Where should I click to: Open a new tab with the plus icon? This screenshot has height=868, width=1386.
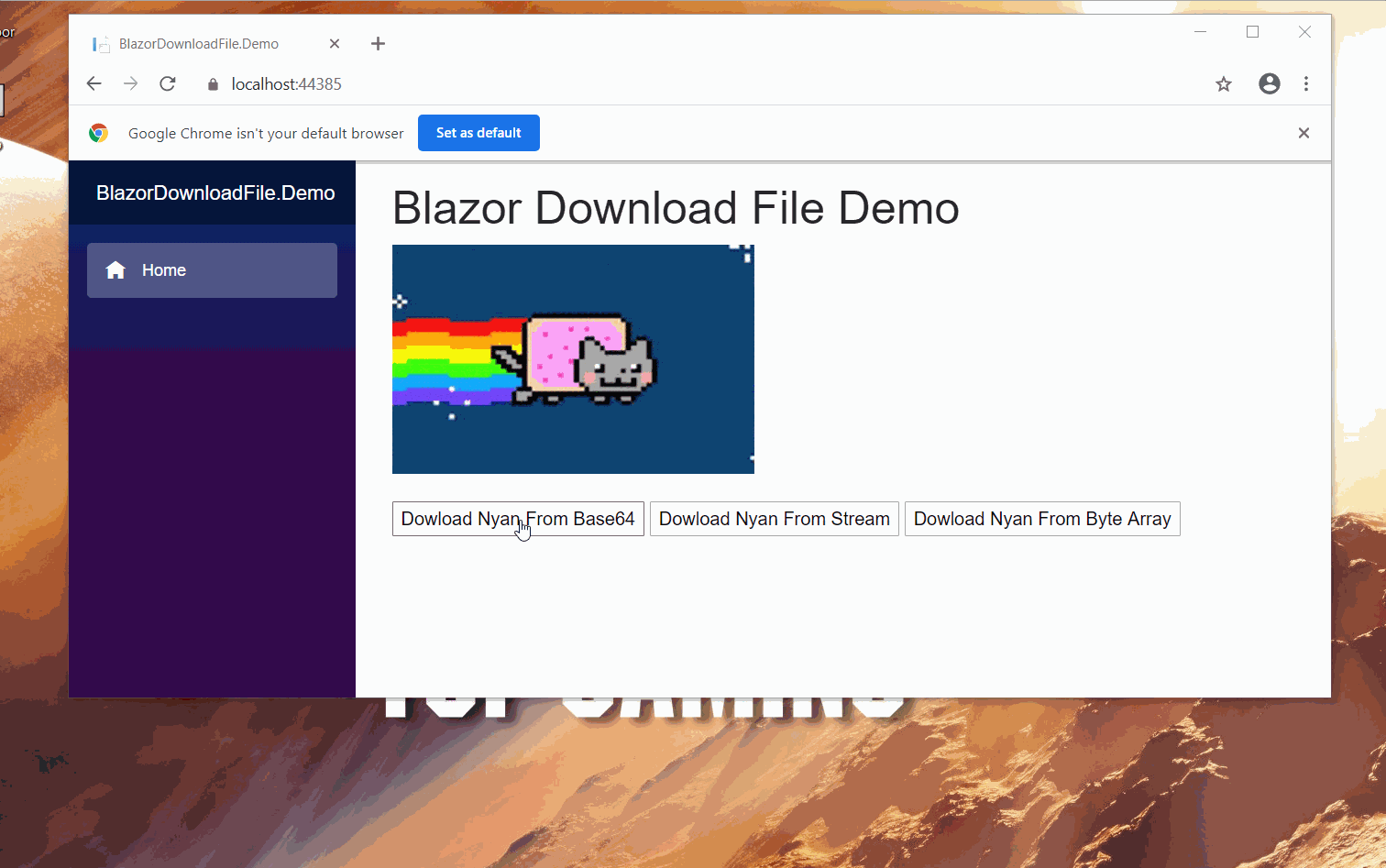coord(378,44)
